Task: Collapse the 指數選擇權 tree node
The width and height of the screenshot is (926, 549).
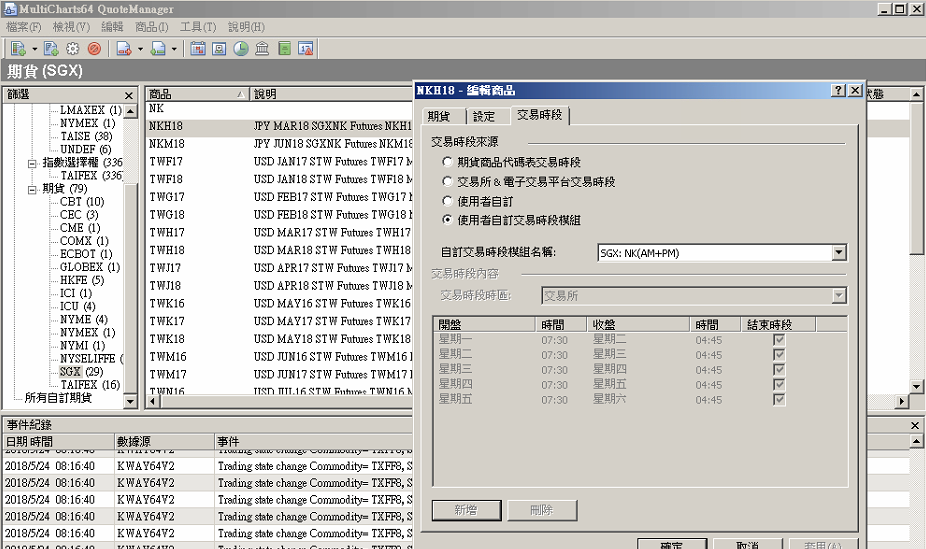Action: tap(32, 163)
